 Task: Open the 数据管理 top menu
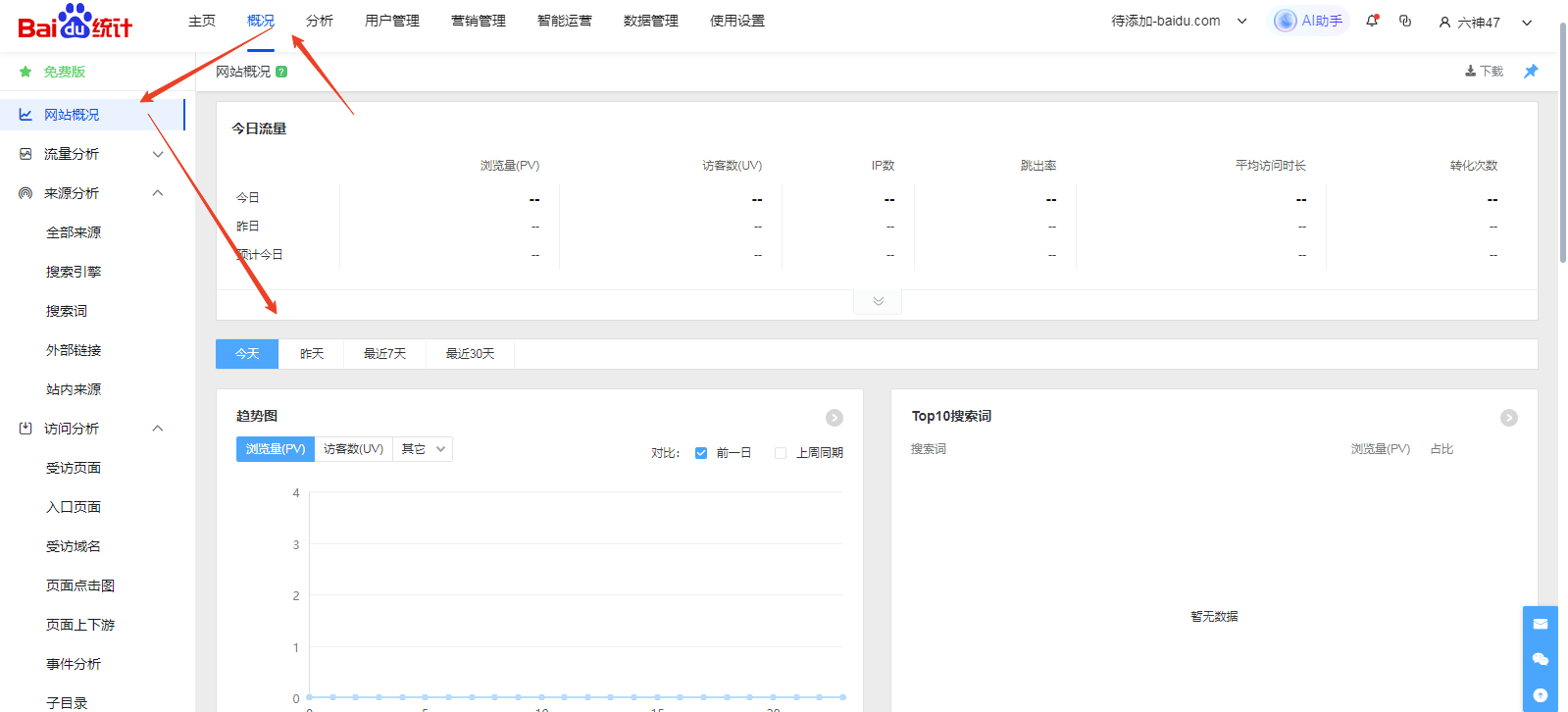(x=651, y=21)
